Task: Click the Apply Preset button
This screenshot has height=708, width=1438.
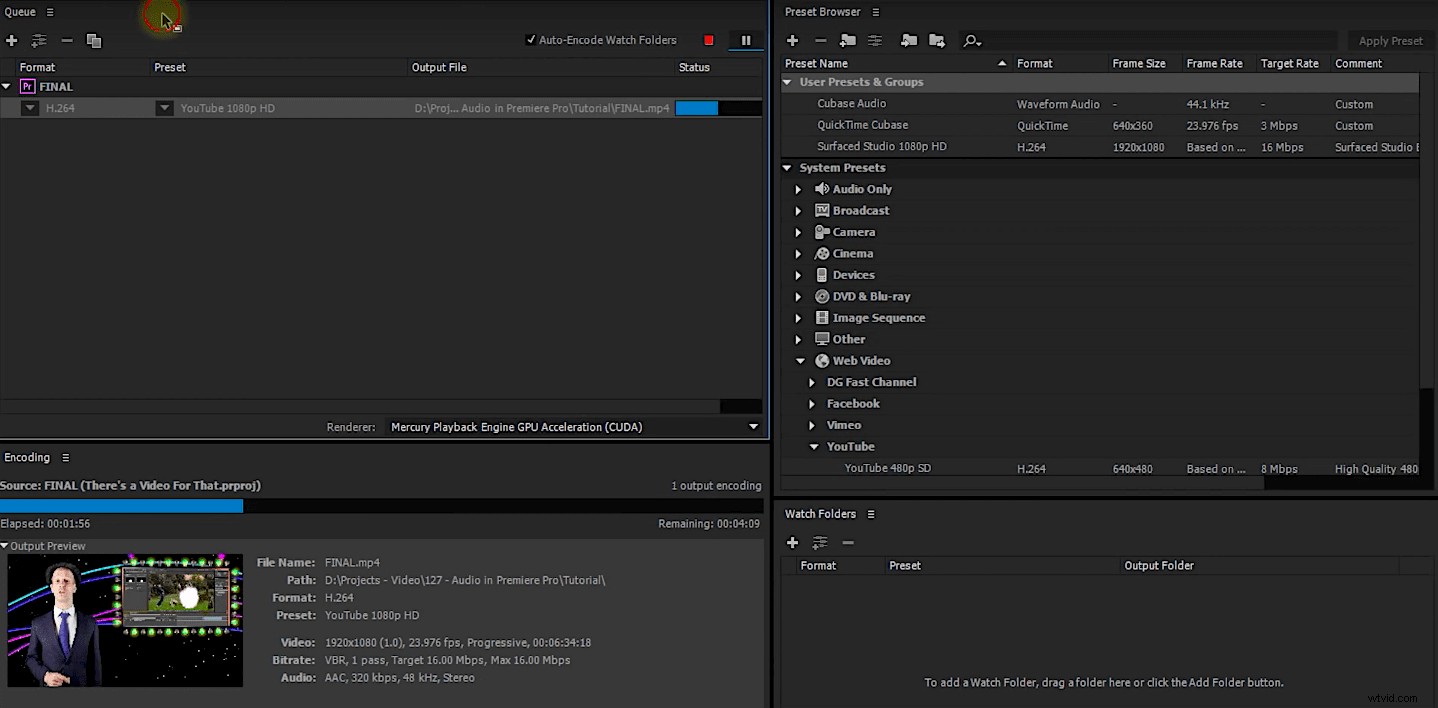Action: (x=1390, y=40)
